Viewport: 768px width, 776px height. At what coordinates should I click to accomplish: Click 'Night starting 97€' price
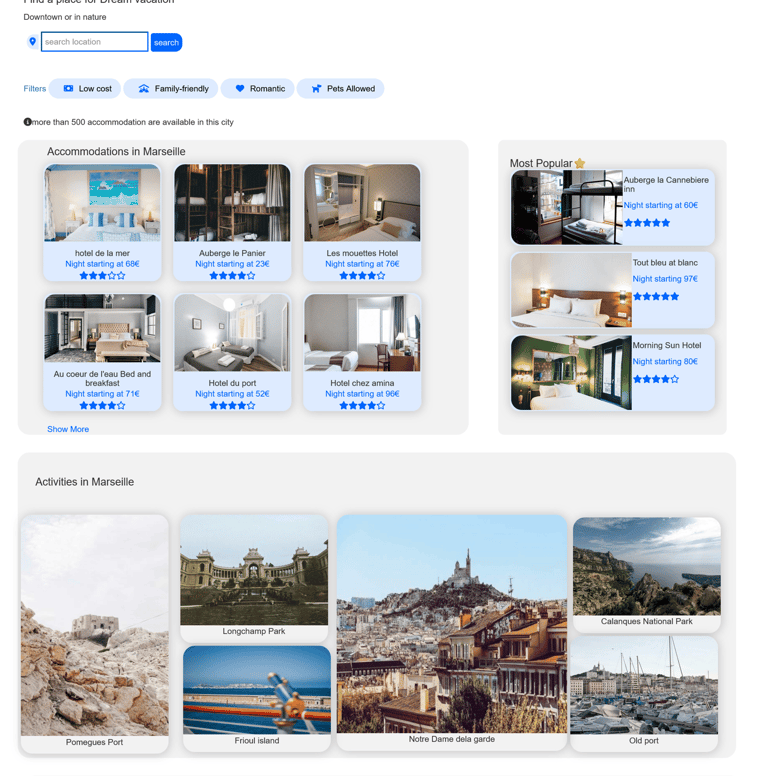click(x=665, y=279)
